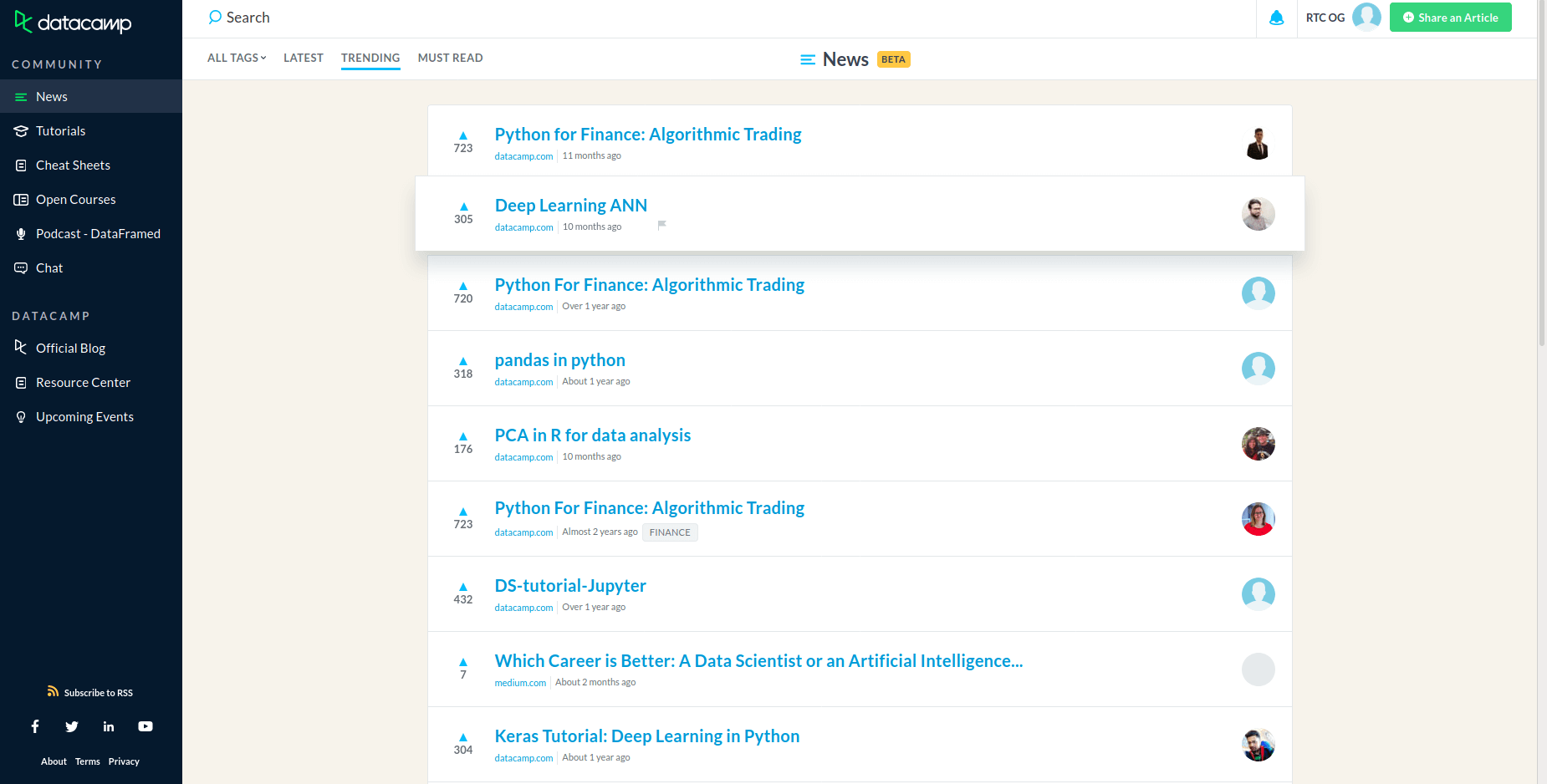Open Open Courses in the sidebar

(91, 199)
